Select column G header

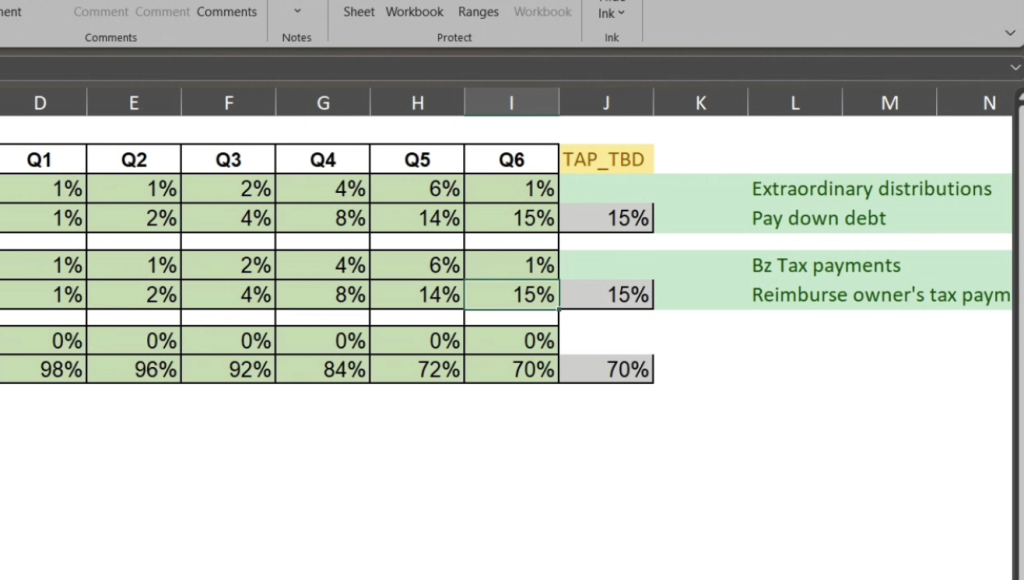click(322, 103)
